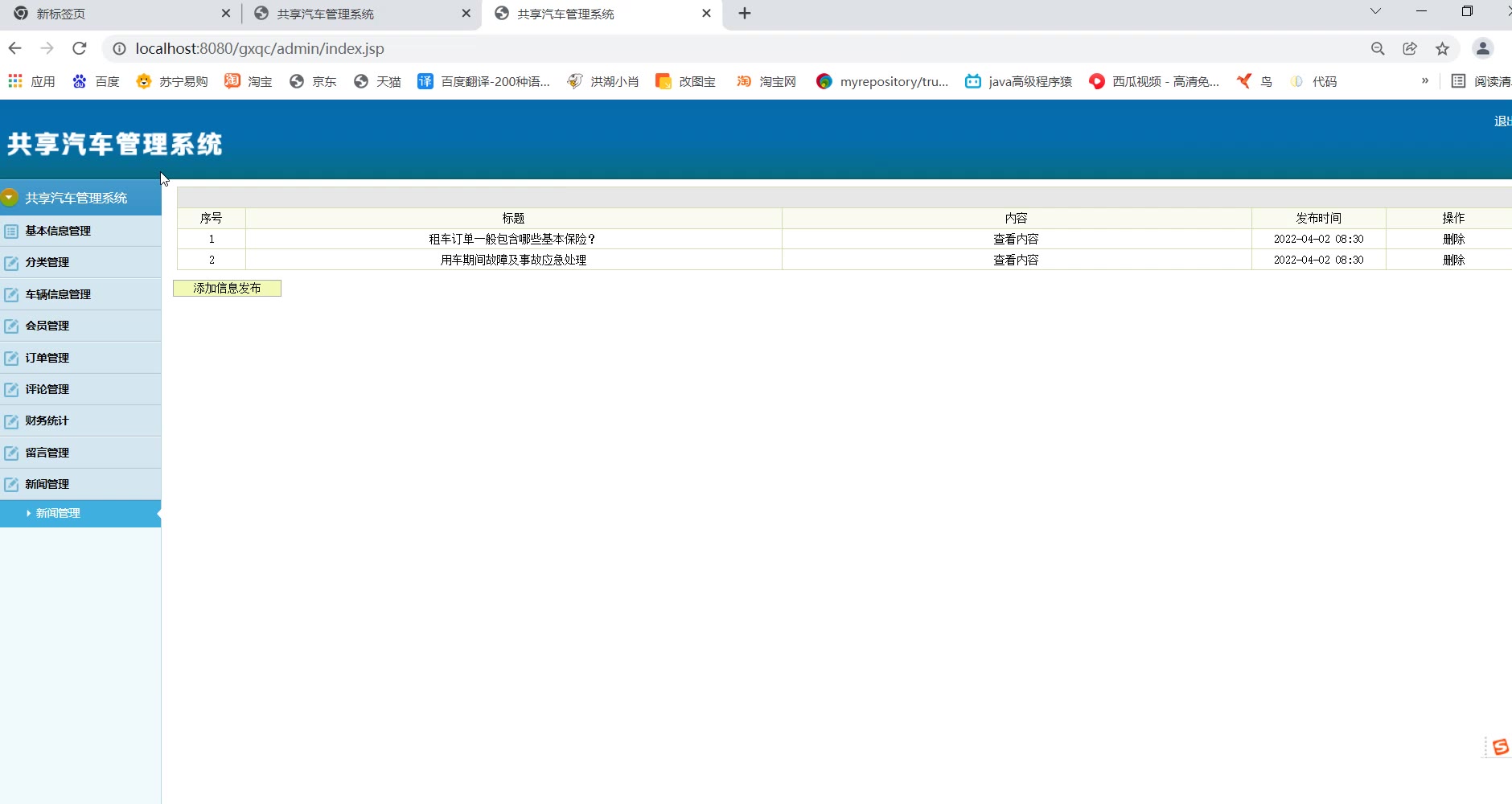1512x804 pixels.
Task: Open the zoom magnifier icon in the address bar
Action: click(x=1378, y=49)
